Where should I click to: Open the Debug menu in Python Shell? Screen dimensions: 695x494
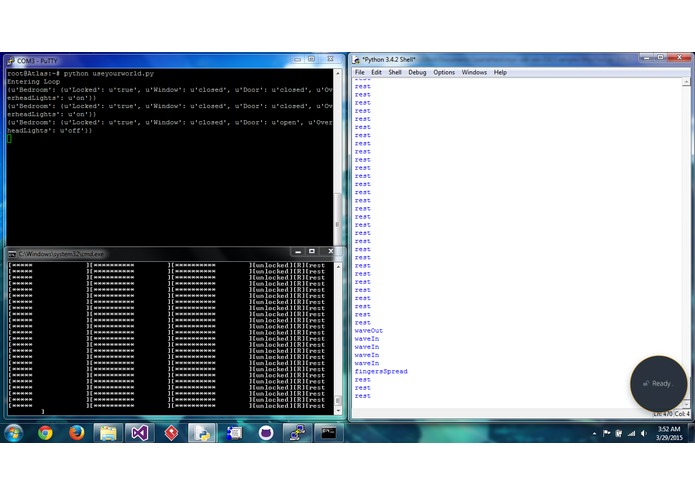pos(417,72)
